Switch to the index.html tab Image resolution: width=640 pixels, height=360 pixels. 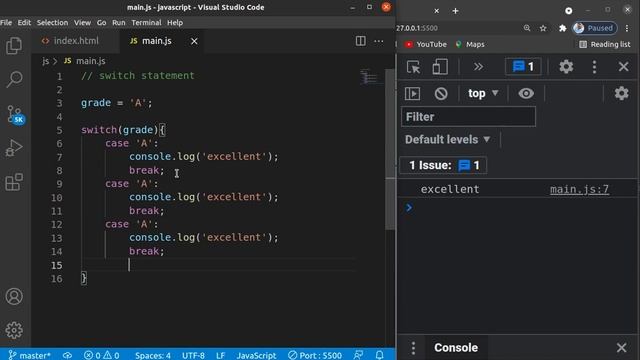[76, 41]
